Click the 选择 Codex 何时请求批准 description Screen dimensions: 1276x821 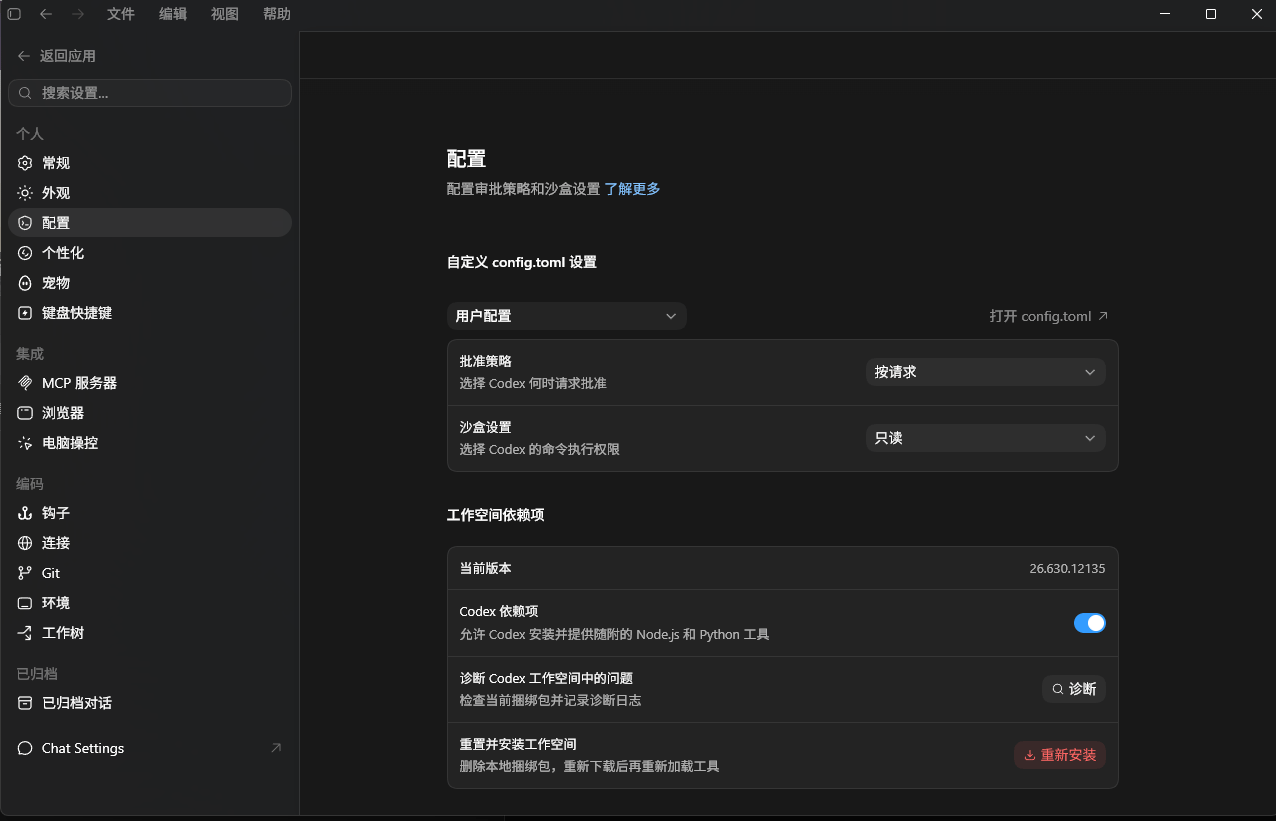tap(533, 383)
